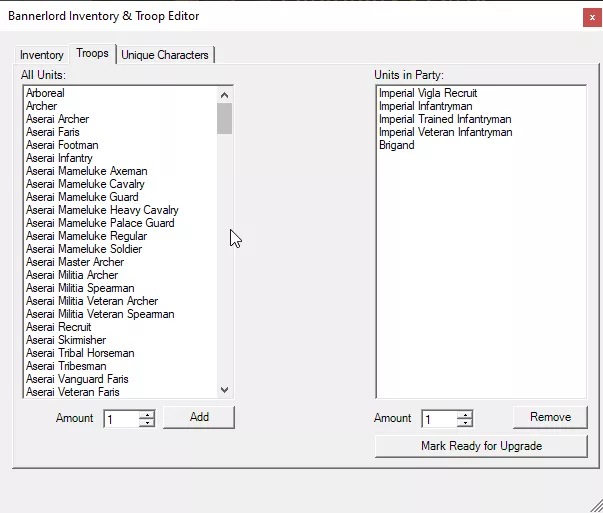Screen dimensions: 603x513
Task: Click Mark Ready for Upgrade
Action: pyautogui.click(x=481, y=446)
